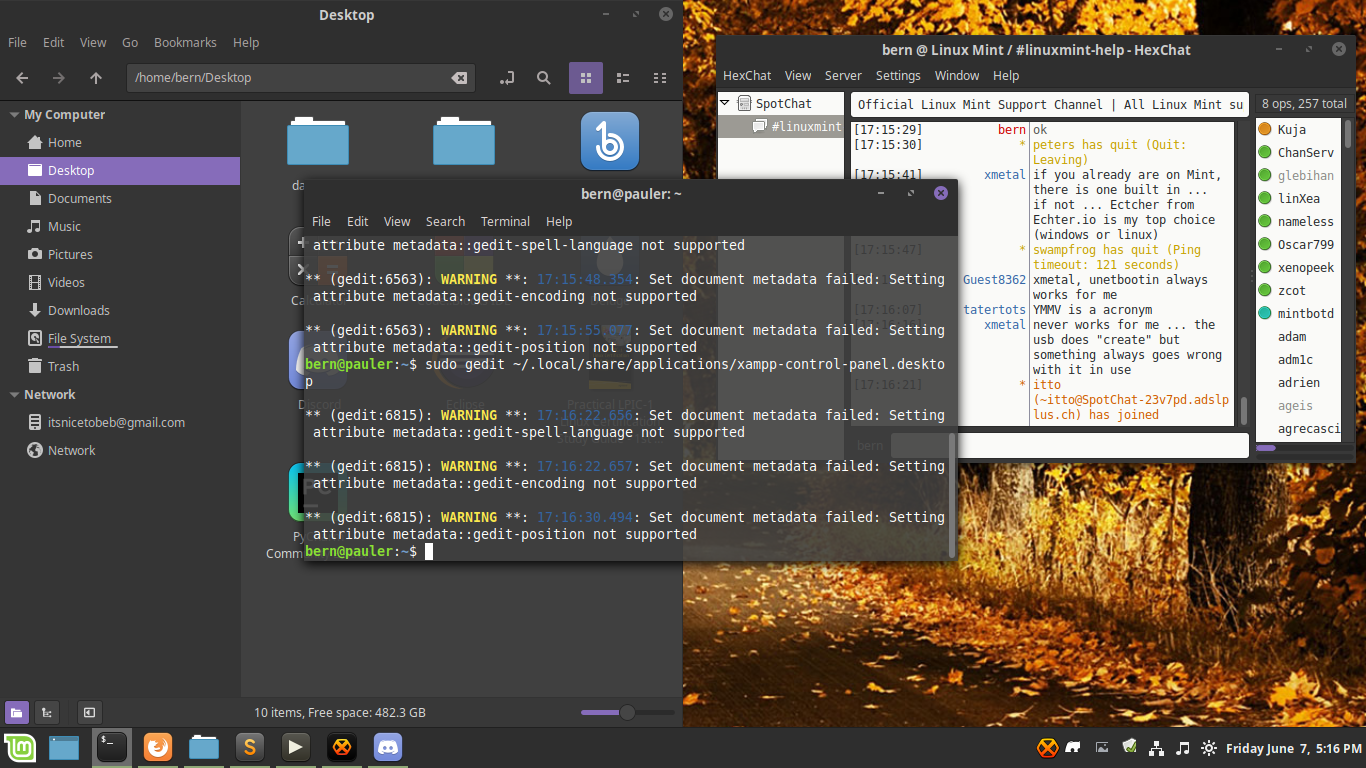Open the Linux Mint start menu

pos(20,747)
